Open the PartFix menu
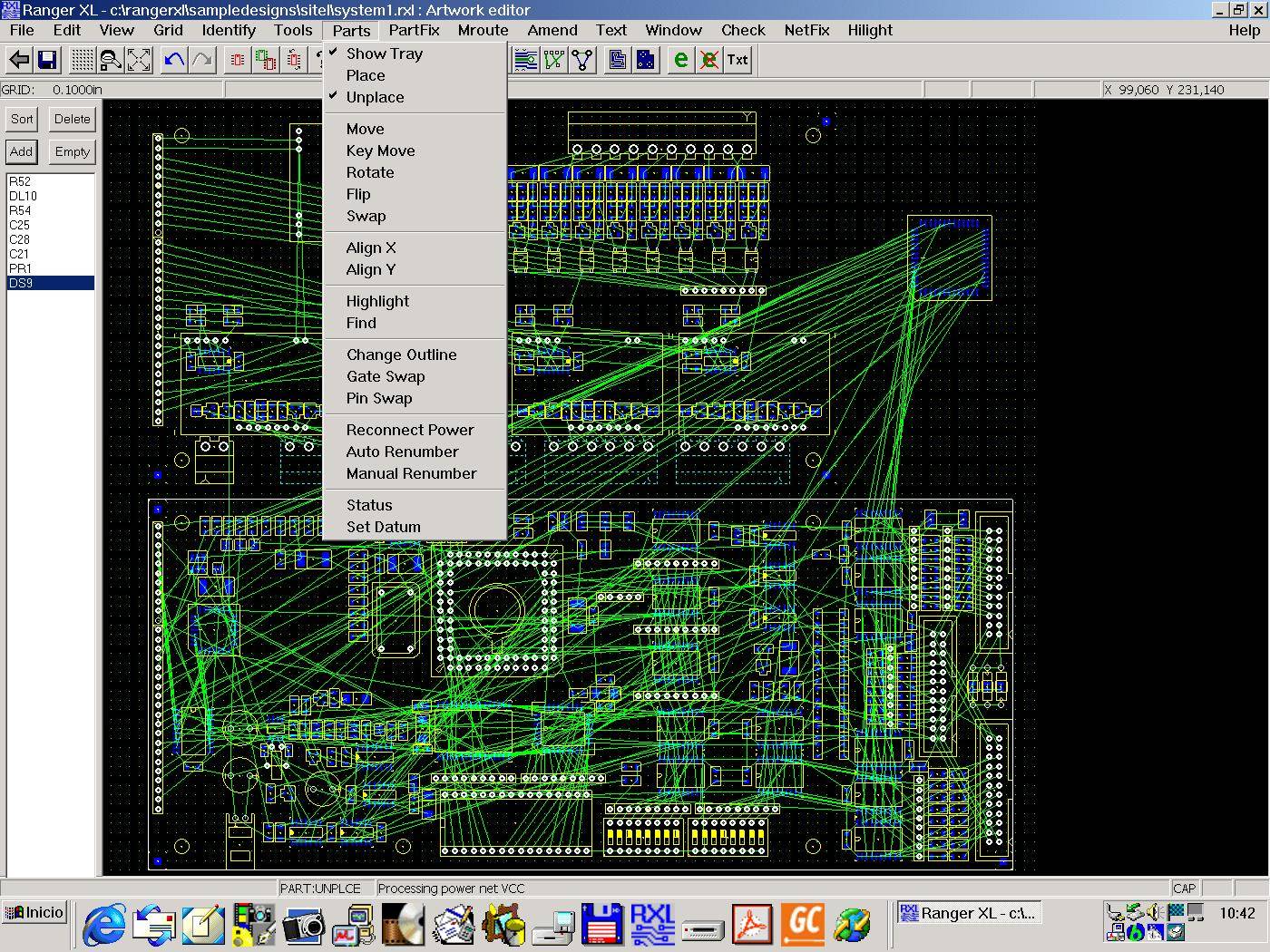This screenshot has width=1270, height=952. click(x=414, y=30)
